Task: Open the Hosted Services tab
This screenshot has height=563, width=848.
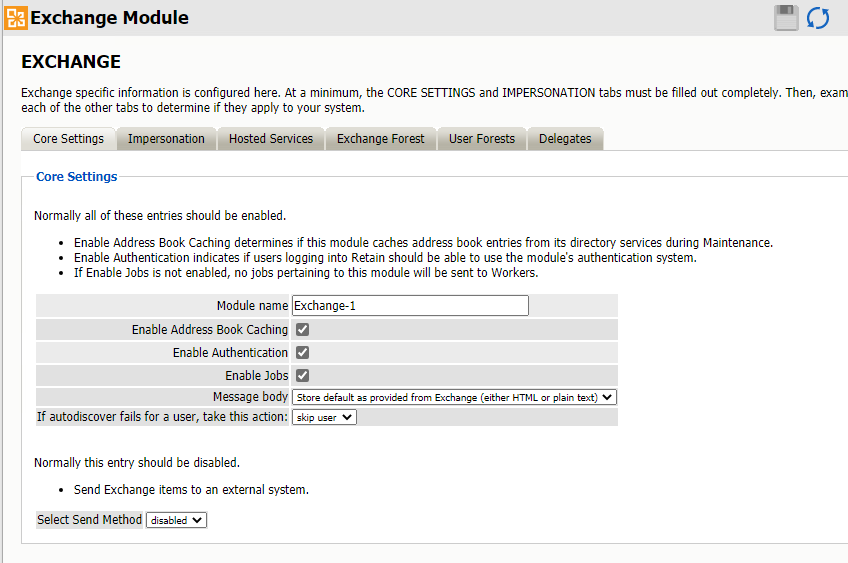Action: pyautogui.click(x=270, y=139)
